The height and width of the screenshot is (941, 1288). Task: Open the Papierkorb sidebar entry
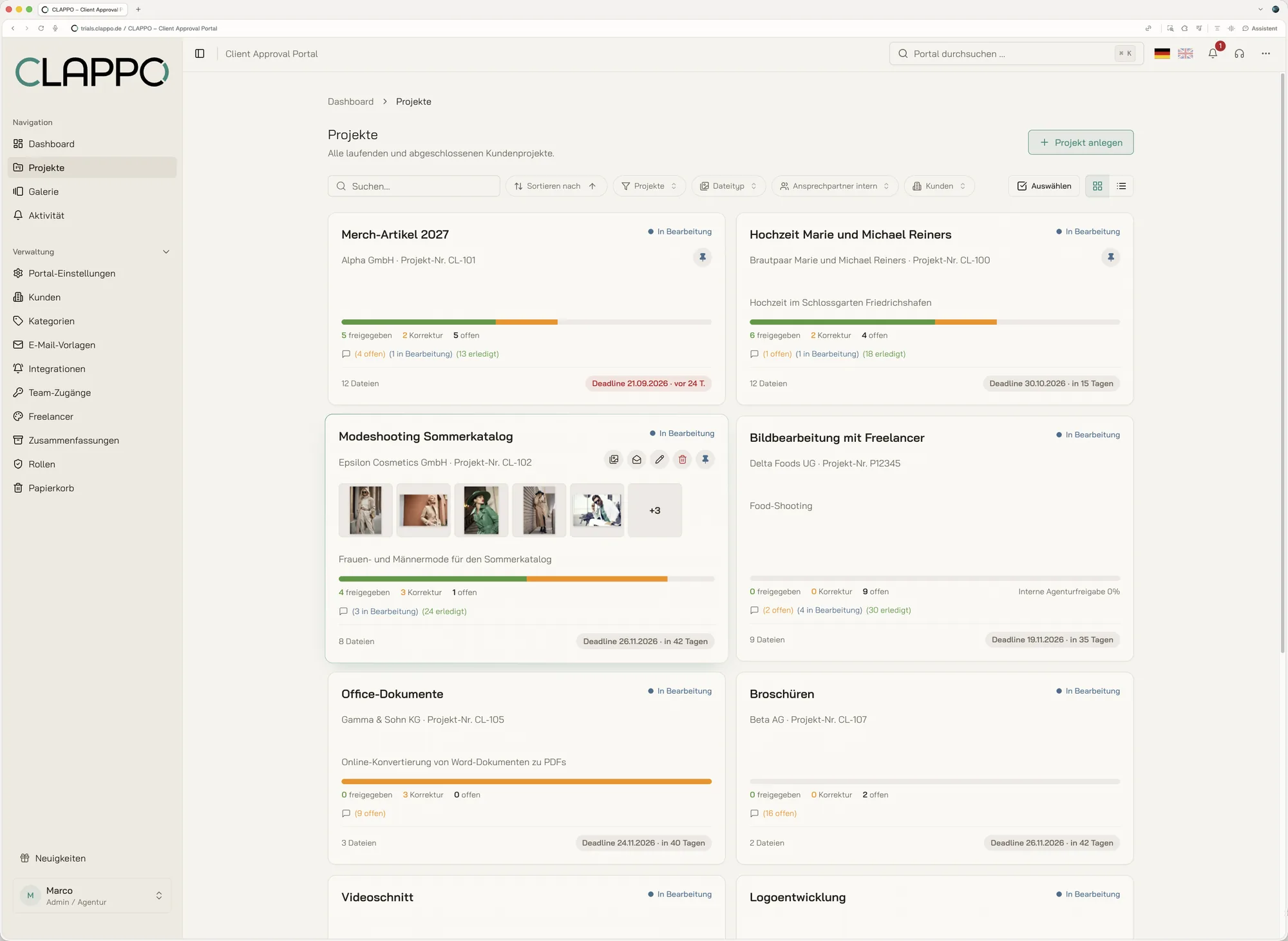92,488
